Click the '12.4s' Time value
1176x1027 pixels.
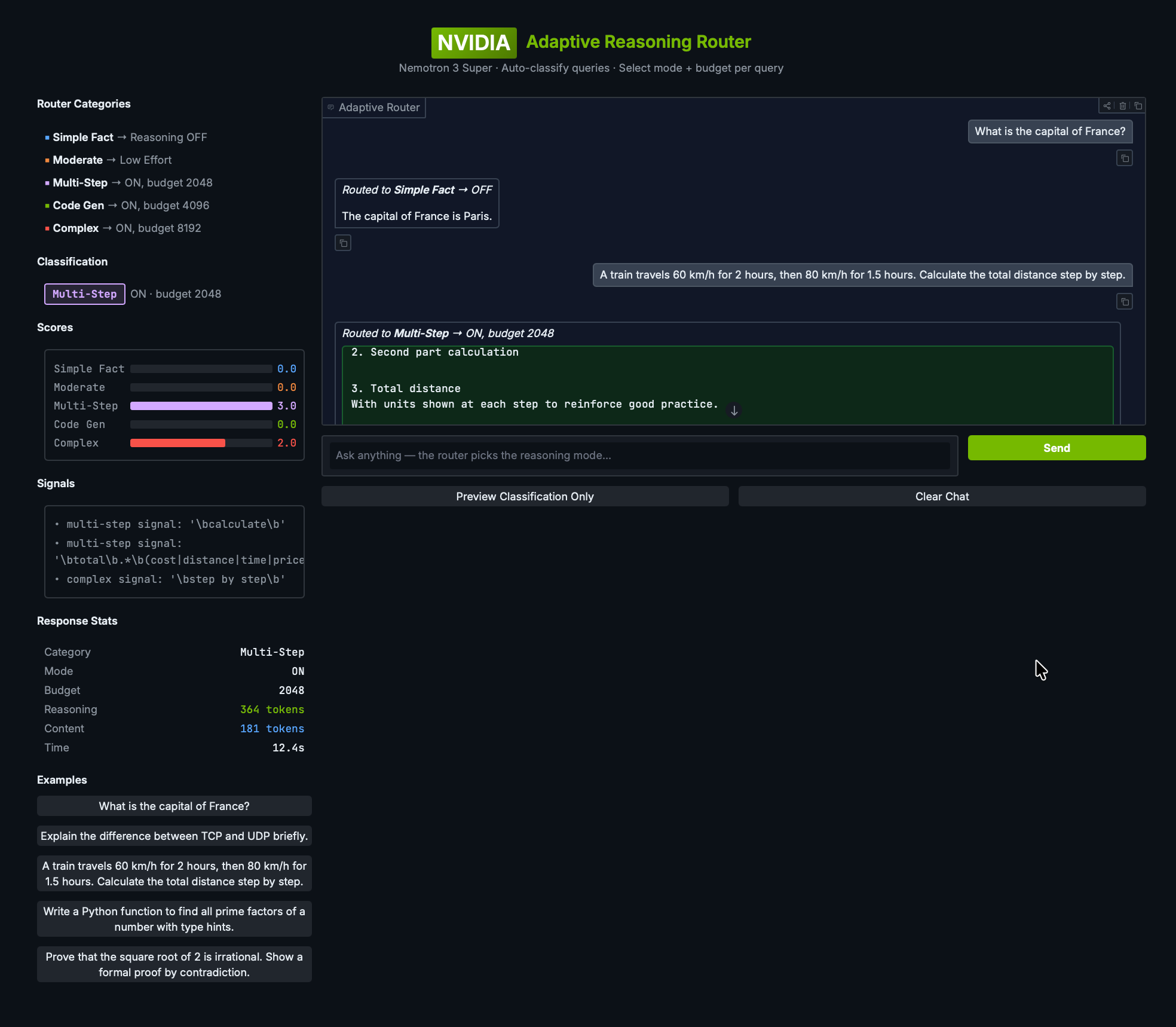288,748
